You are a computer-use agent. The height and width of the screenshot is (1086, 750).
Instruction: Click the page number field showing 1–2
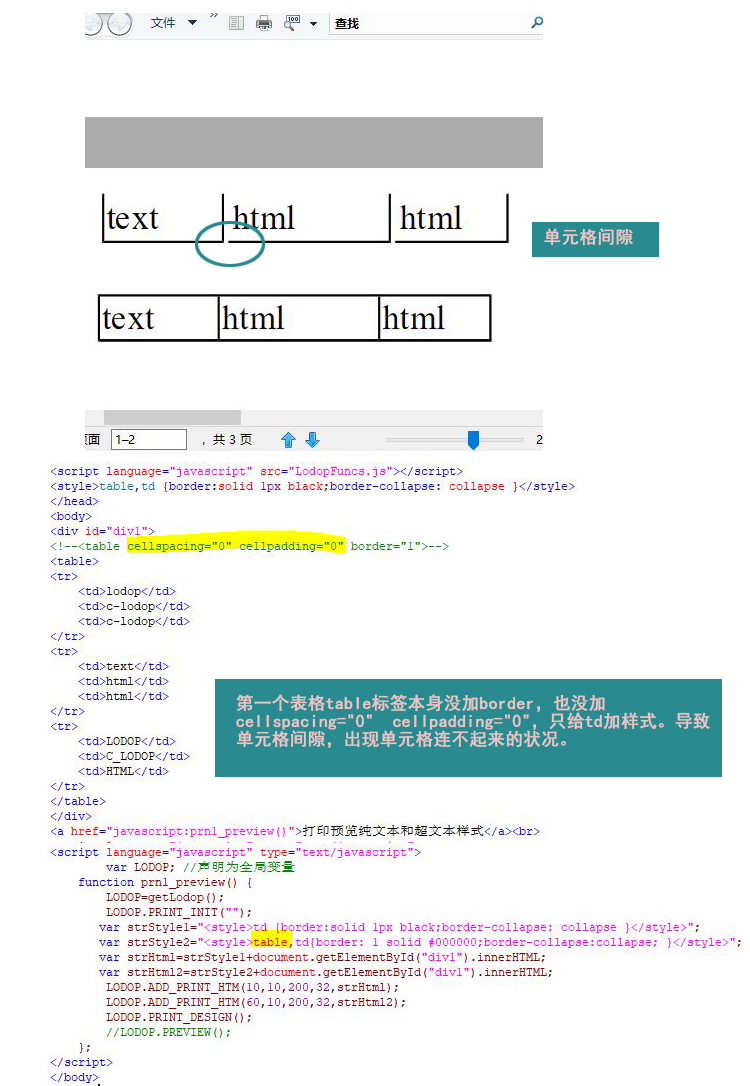149,440
